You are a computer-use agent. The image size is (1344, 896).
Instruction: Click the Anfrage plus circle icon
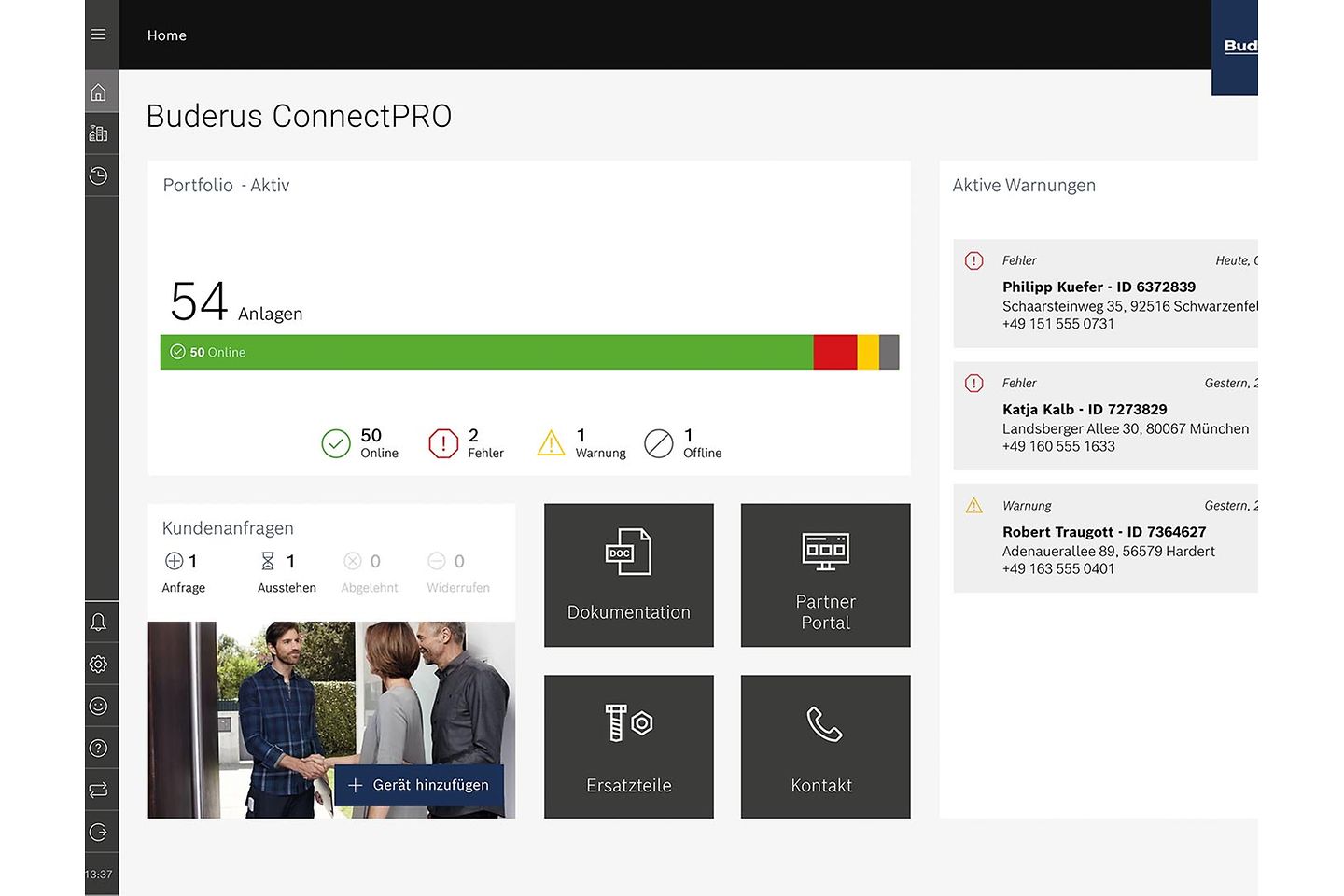[174, 561]
